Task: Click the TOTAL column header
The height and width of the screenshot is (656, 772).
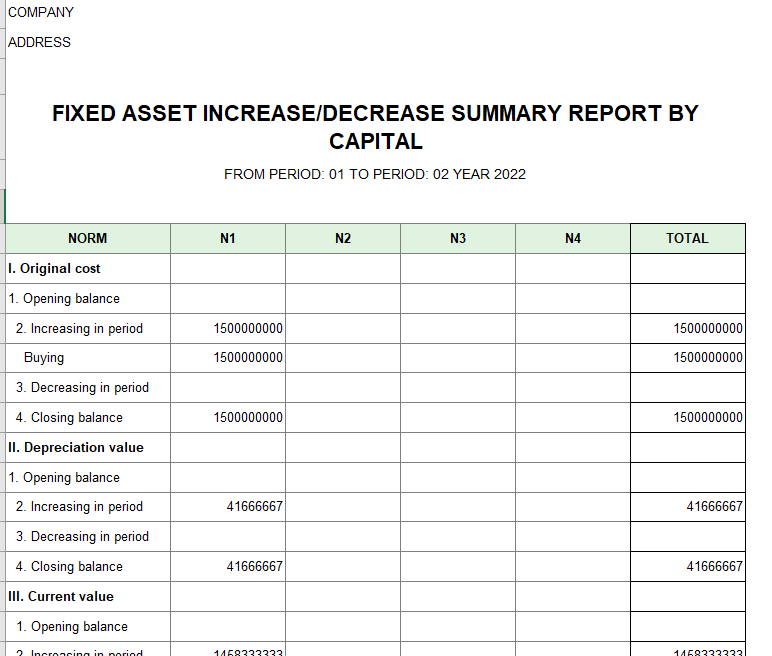Action: (687, 239)
